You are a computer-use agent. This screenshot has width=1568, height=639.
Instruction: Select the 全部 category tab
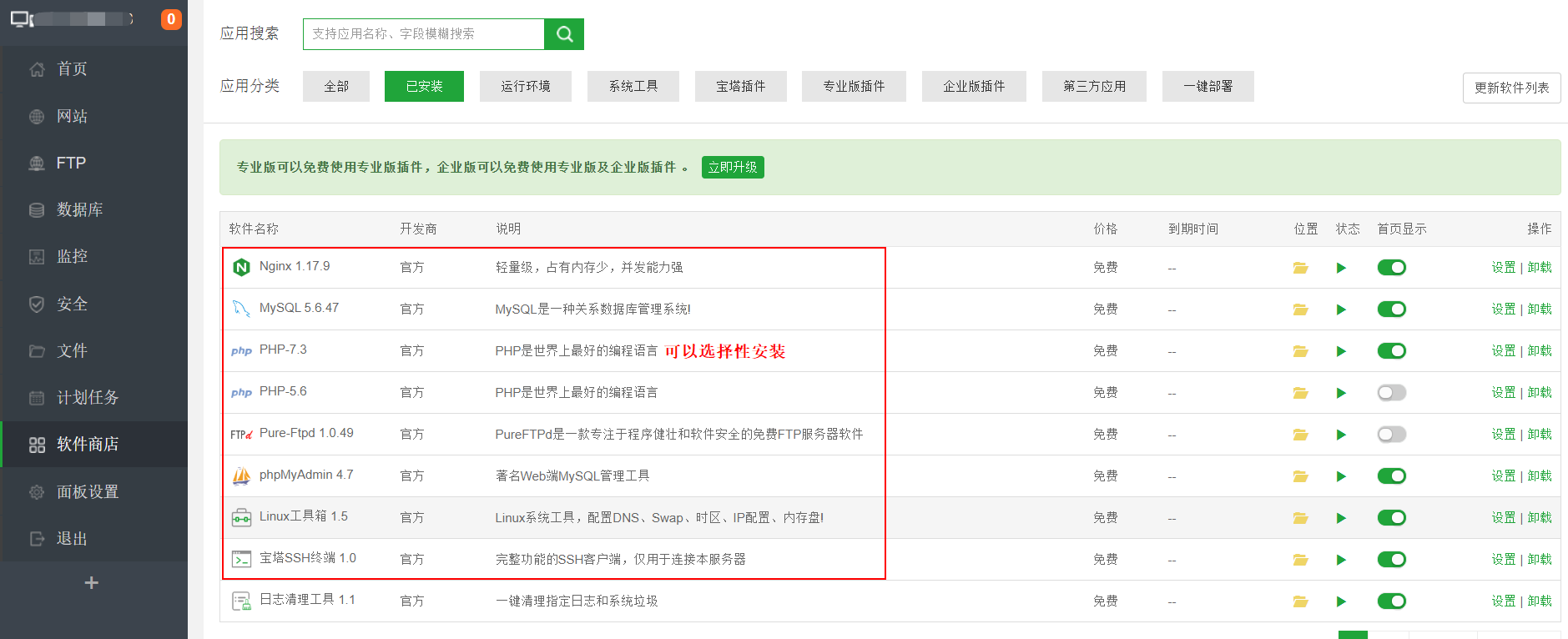[336, 86]
